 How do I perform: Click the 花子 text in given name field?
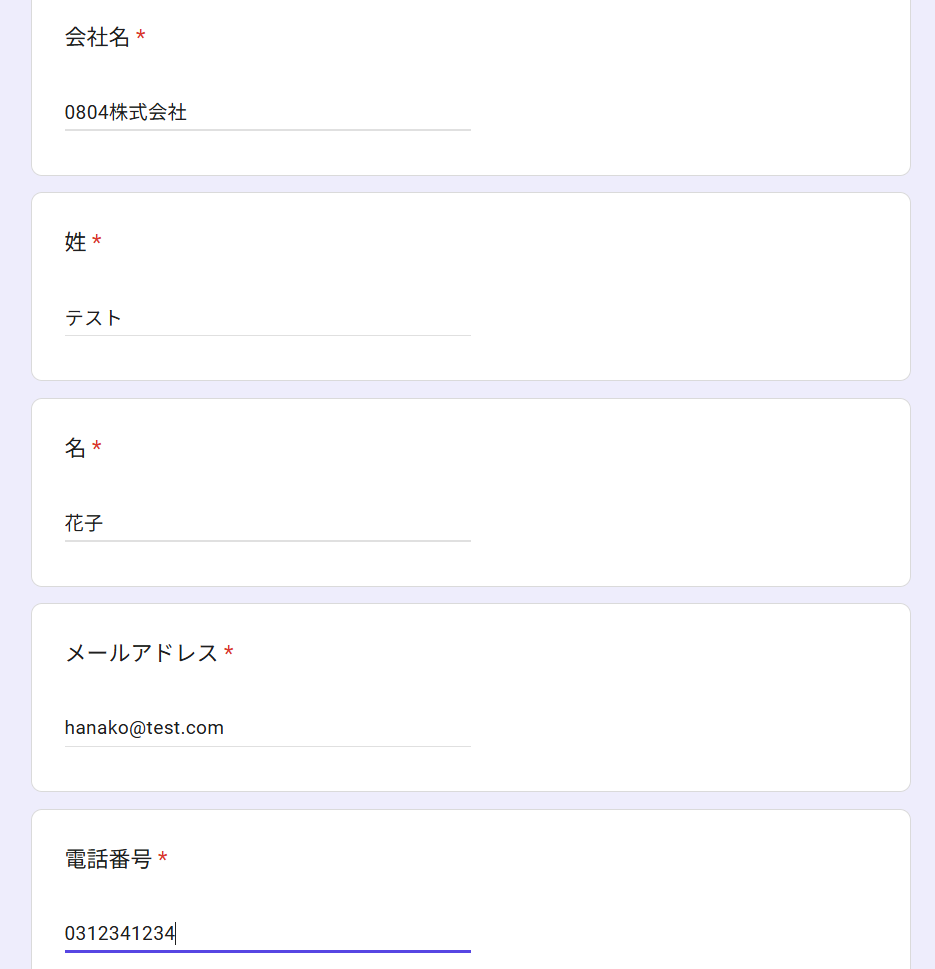coord(84,523)
